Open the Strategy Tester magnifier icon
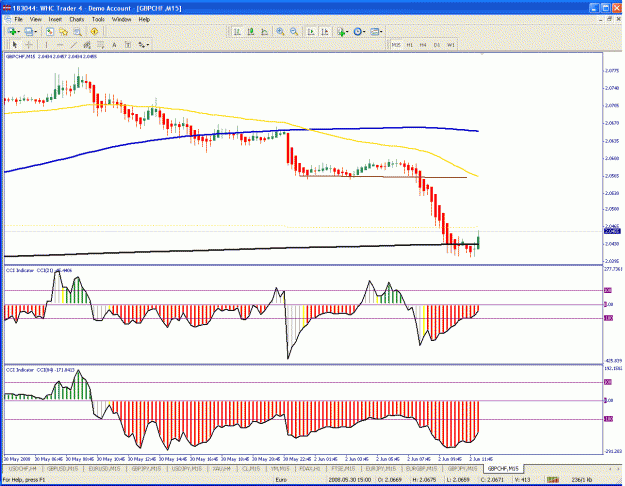Screen dimensions: 625x486 click(x=77, y=31)
